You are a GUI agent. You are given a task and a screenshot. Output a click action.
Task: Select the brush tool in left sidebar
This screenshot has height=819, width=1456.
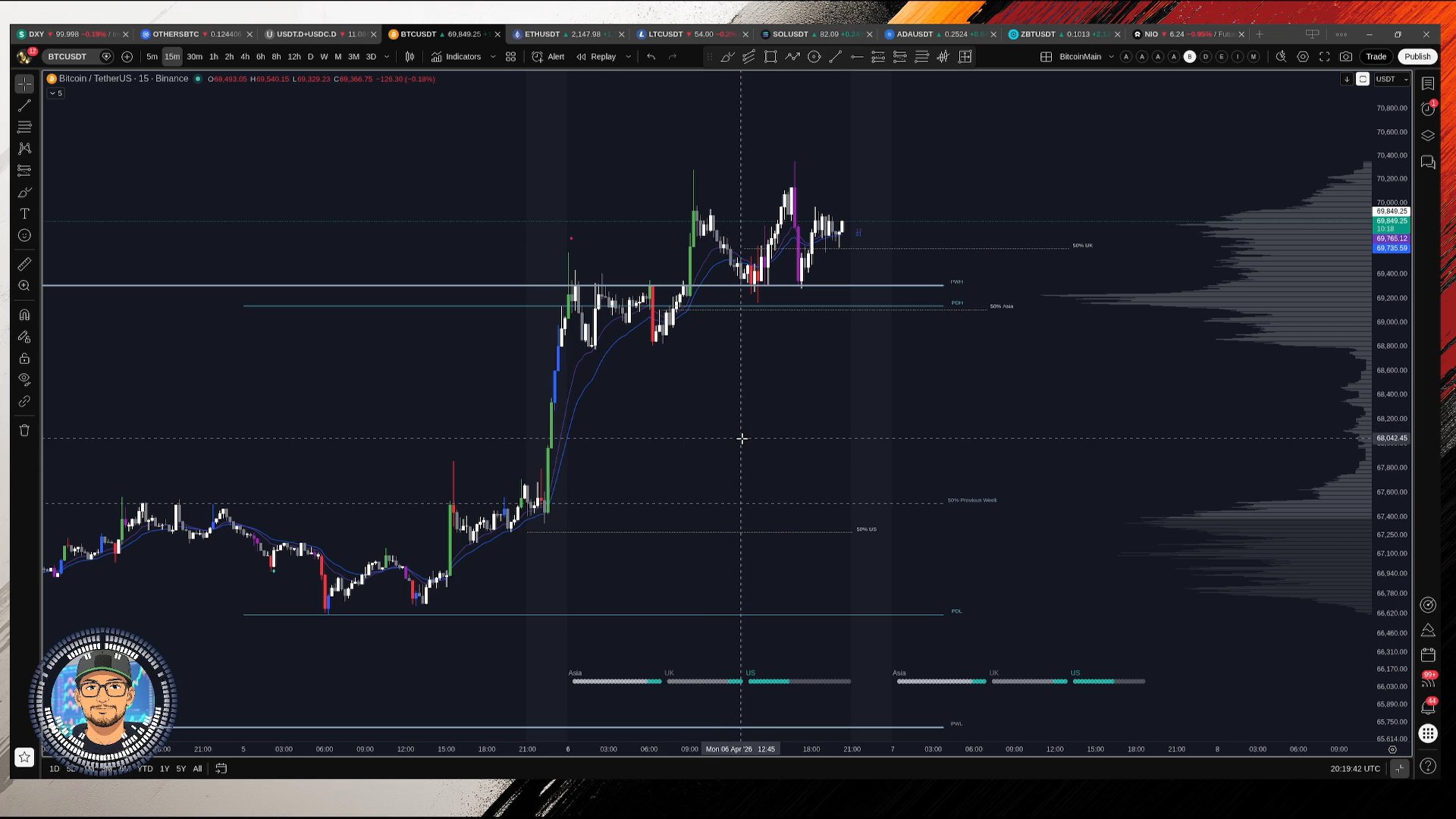(24, 193)
